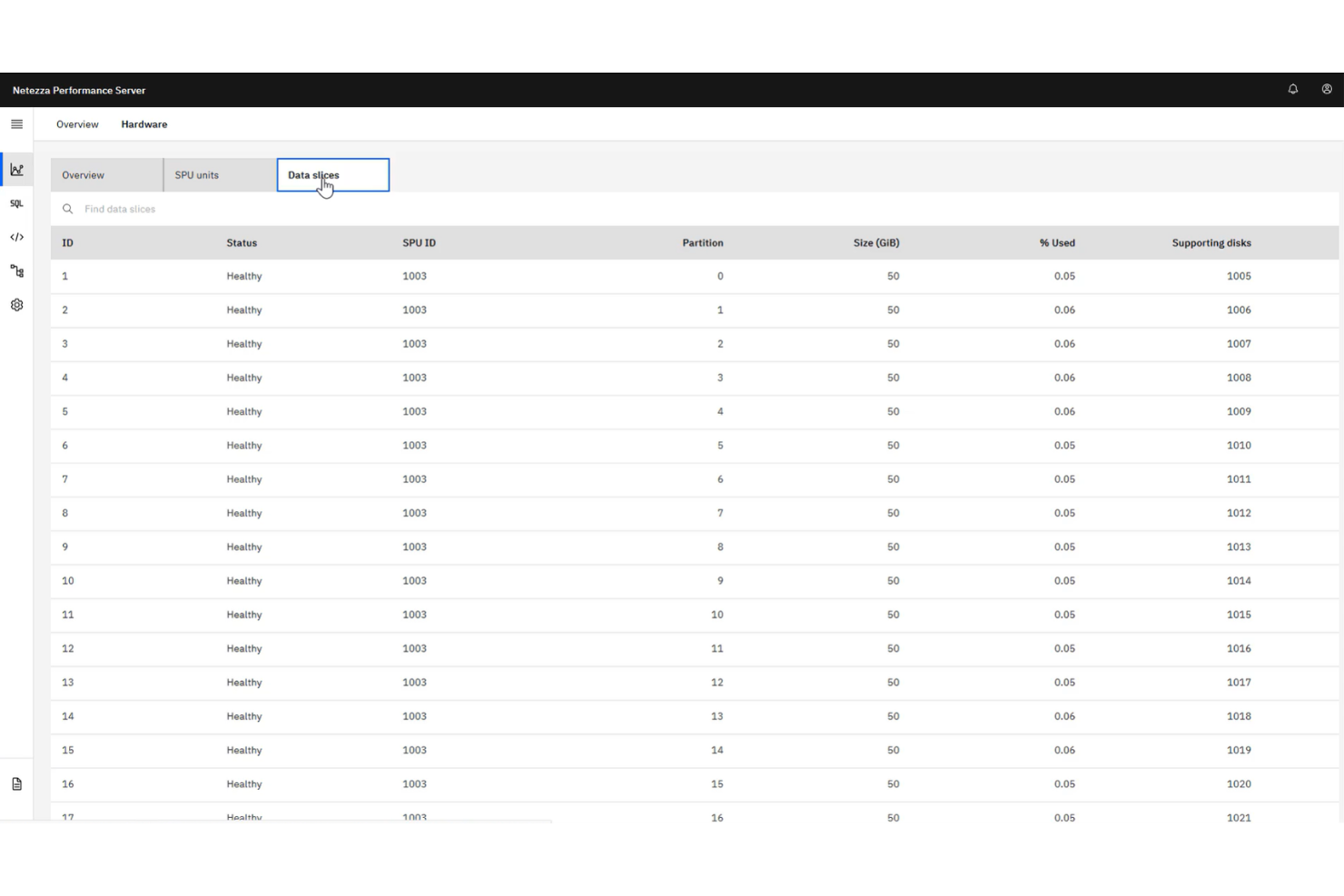Select the data objects sidebar icon
The image size is (1344, 896).
point(16,271)
